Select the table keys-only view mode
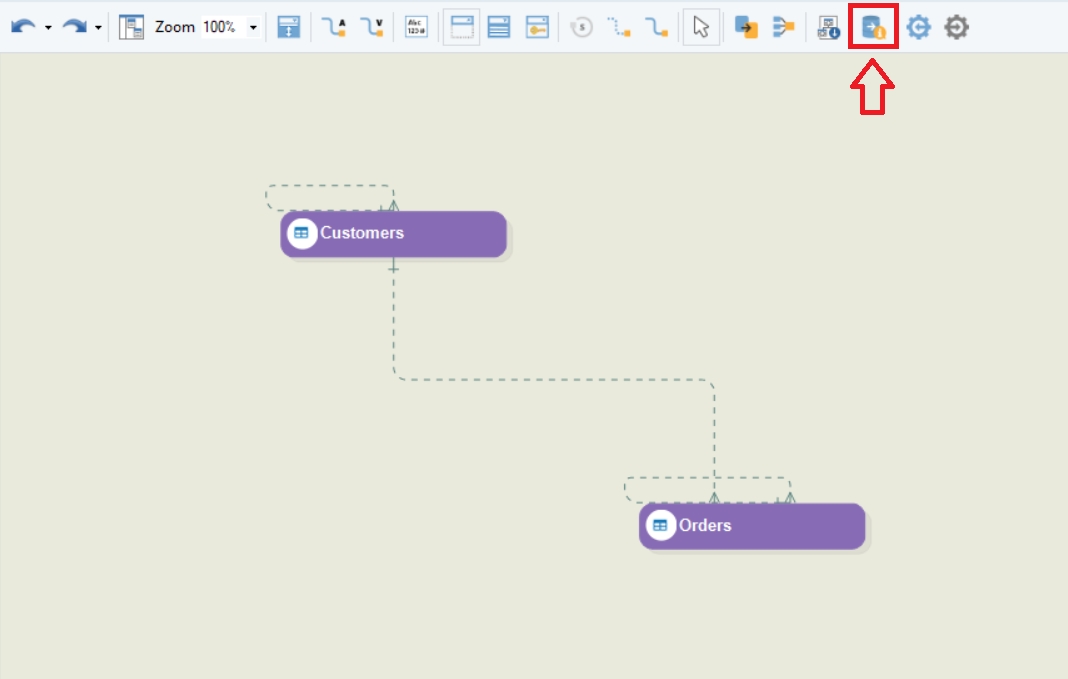1068x679 pixels. pos(538,27)
